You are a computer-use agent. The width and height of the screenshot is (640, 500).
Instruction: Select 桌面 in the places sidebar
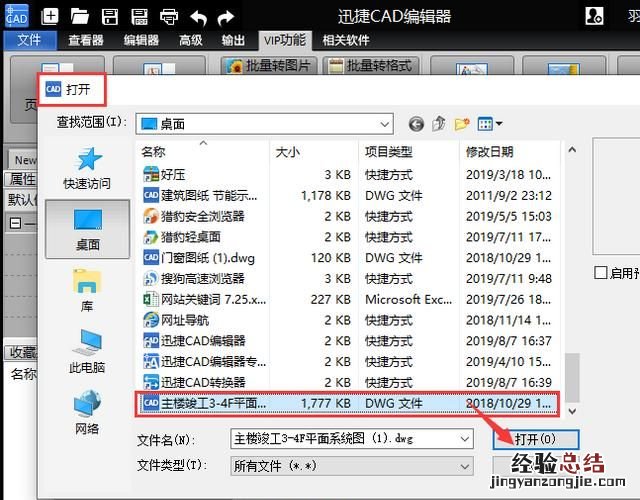(87, 229)
